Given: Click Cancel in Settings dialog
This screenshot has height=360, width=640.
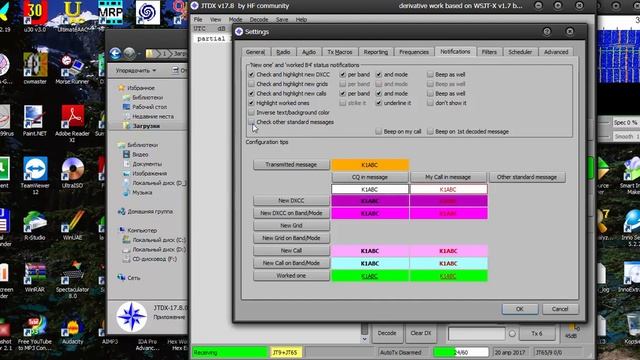Looking at the screenshot, I should (x=560, y=309).
